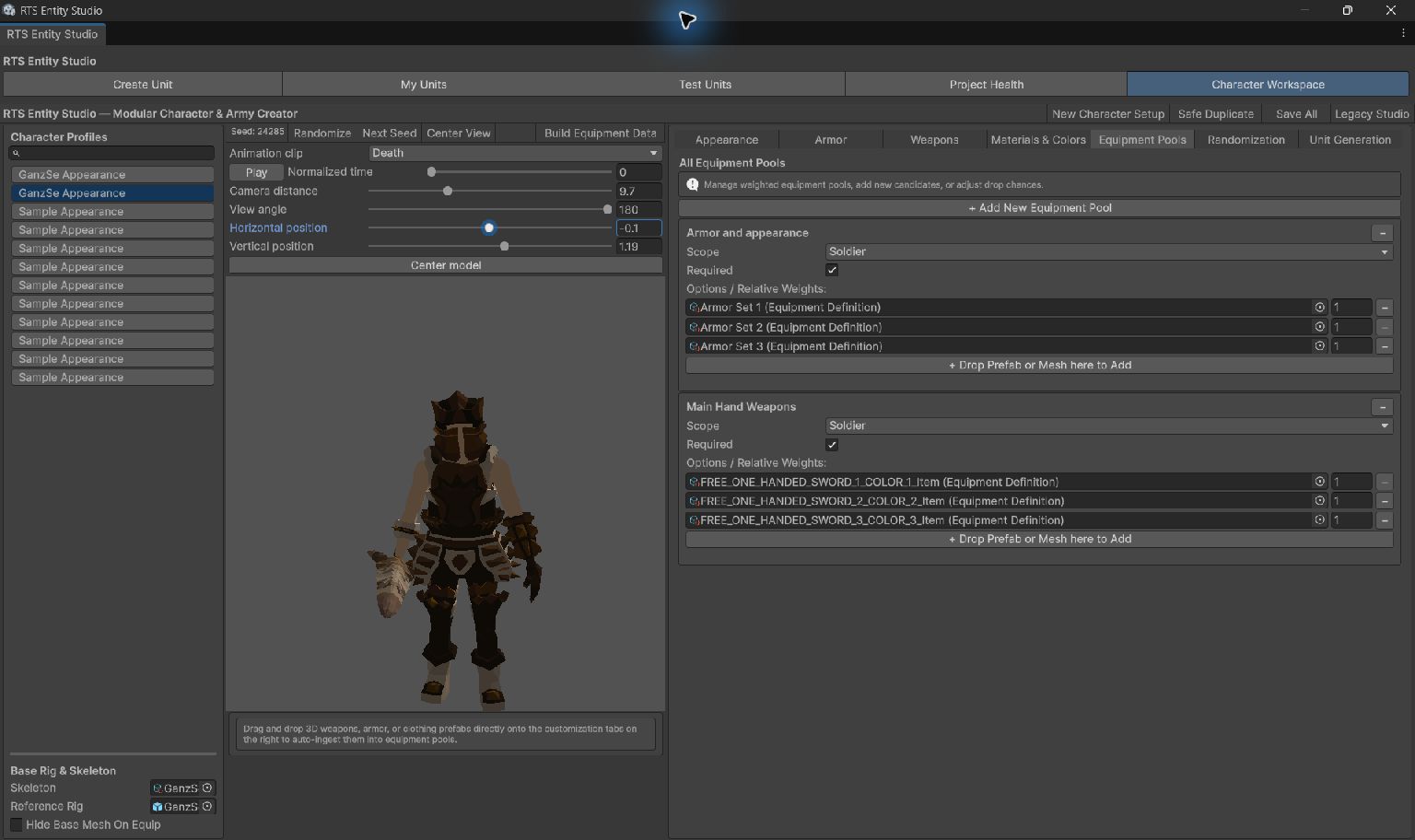
Task: Open Scope dropdown for Main Hand Weapons
Action: click(x=1108, y=426)
